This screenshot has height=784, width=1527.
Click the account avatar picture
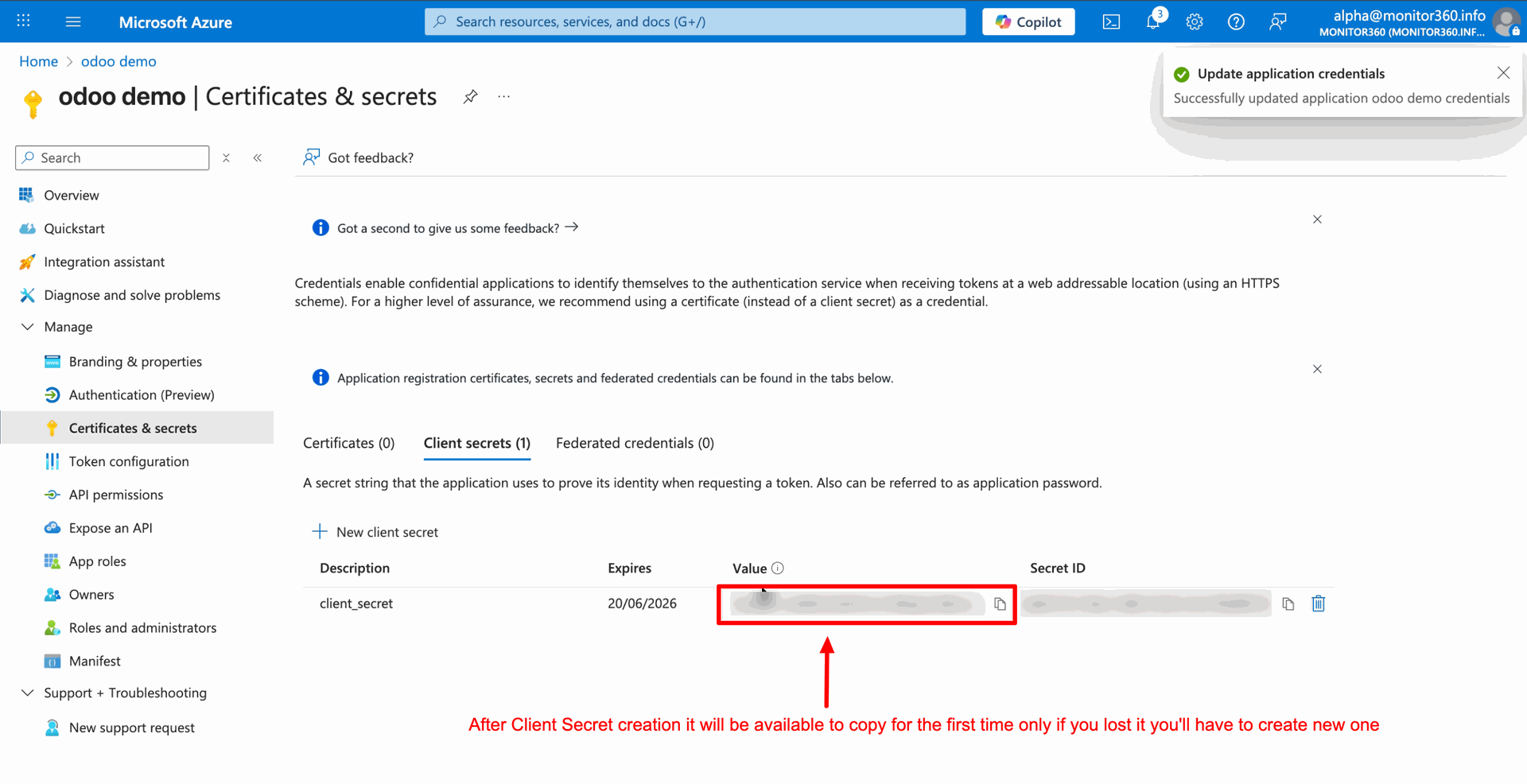[x=1506, y=21]
